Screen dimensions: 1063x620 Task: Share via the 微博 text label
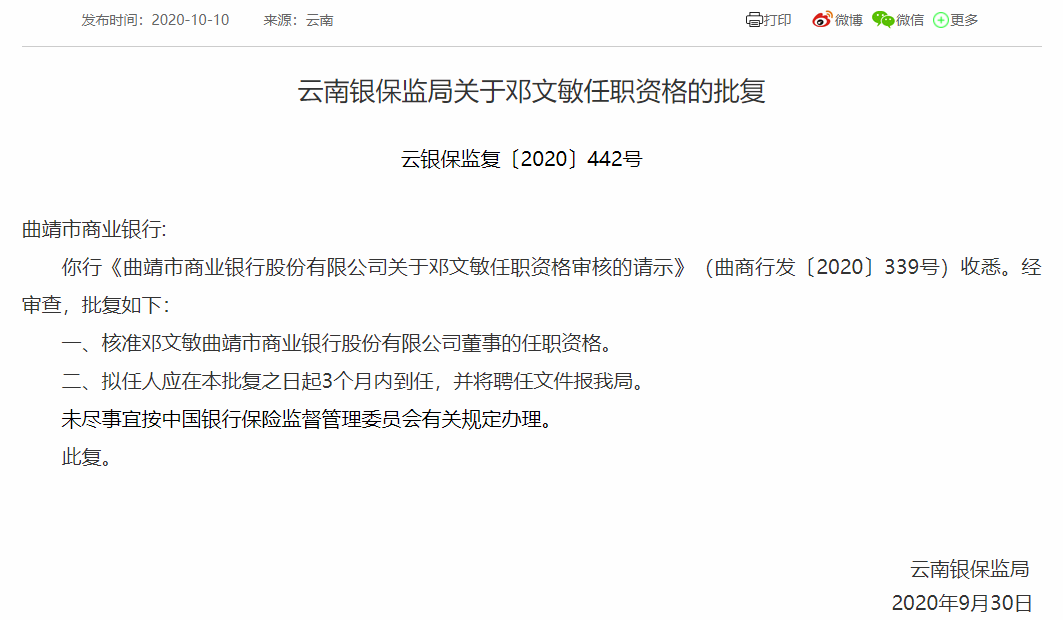pyautogui.click(x=848, y=20)
